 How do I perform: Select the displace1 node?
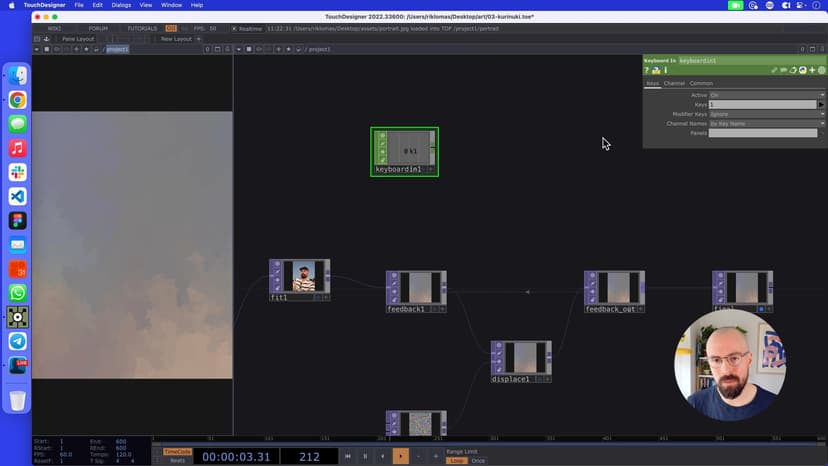coord(520,358)
